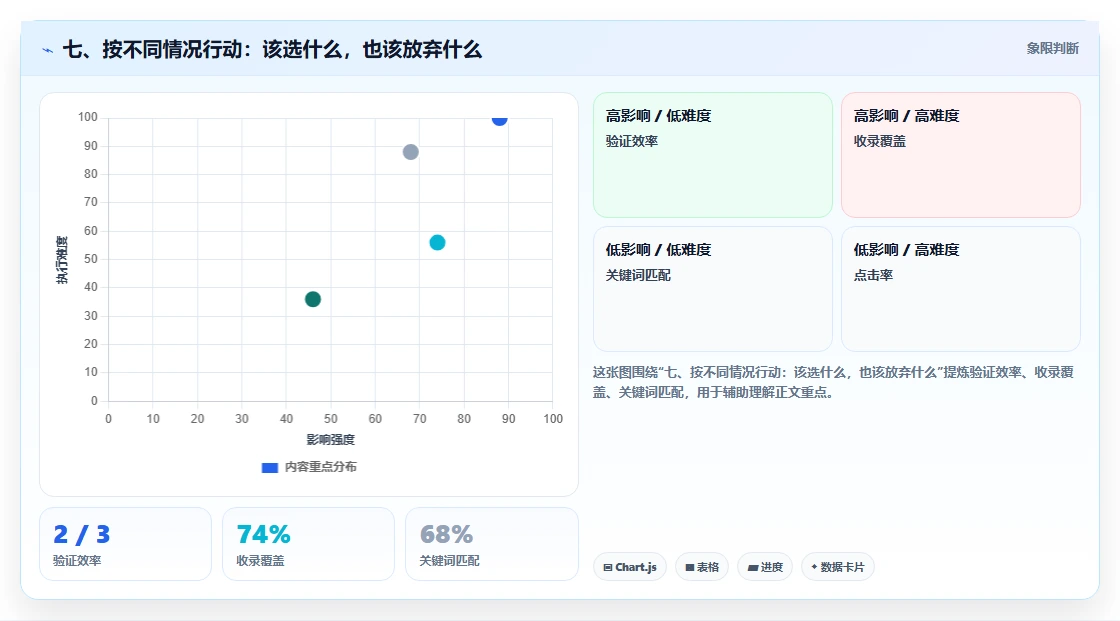Image resolution: width=1120 pixels, height=621 pixels.
Task: Click the 表格 tag
Action: [x=702, y=567]
